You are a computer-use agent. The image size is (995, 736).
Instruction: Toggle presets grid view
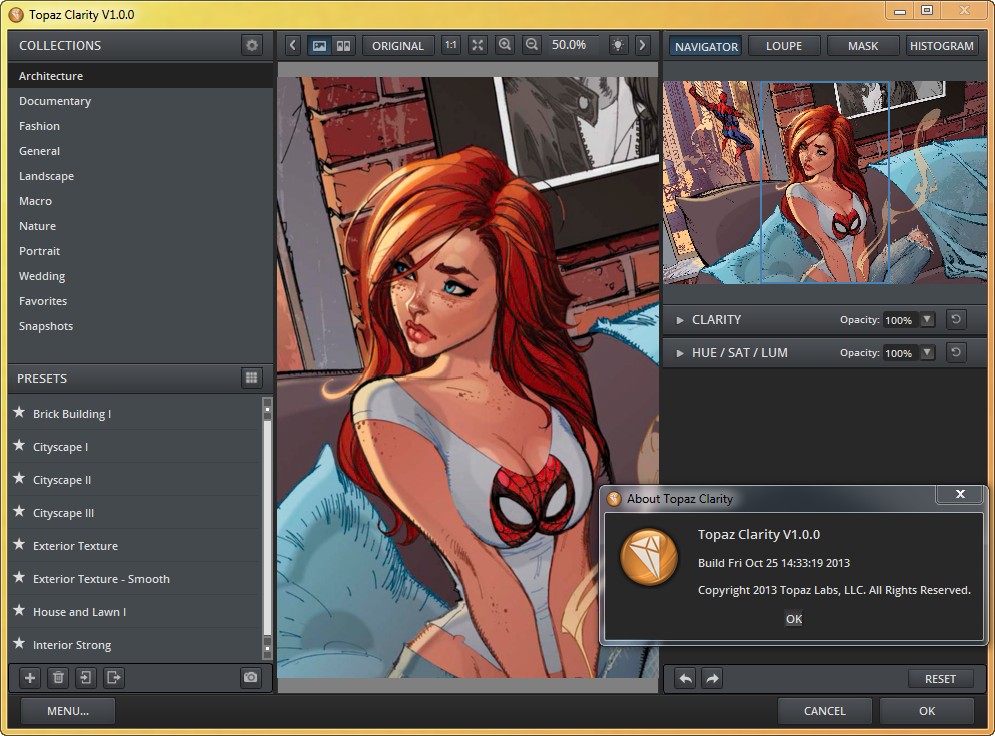251,378
